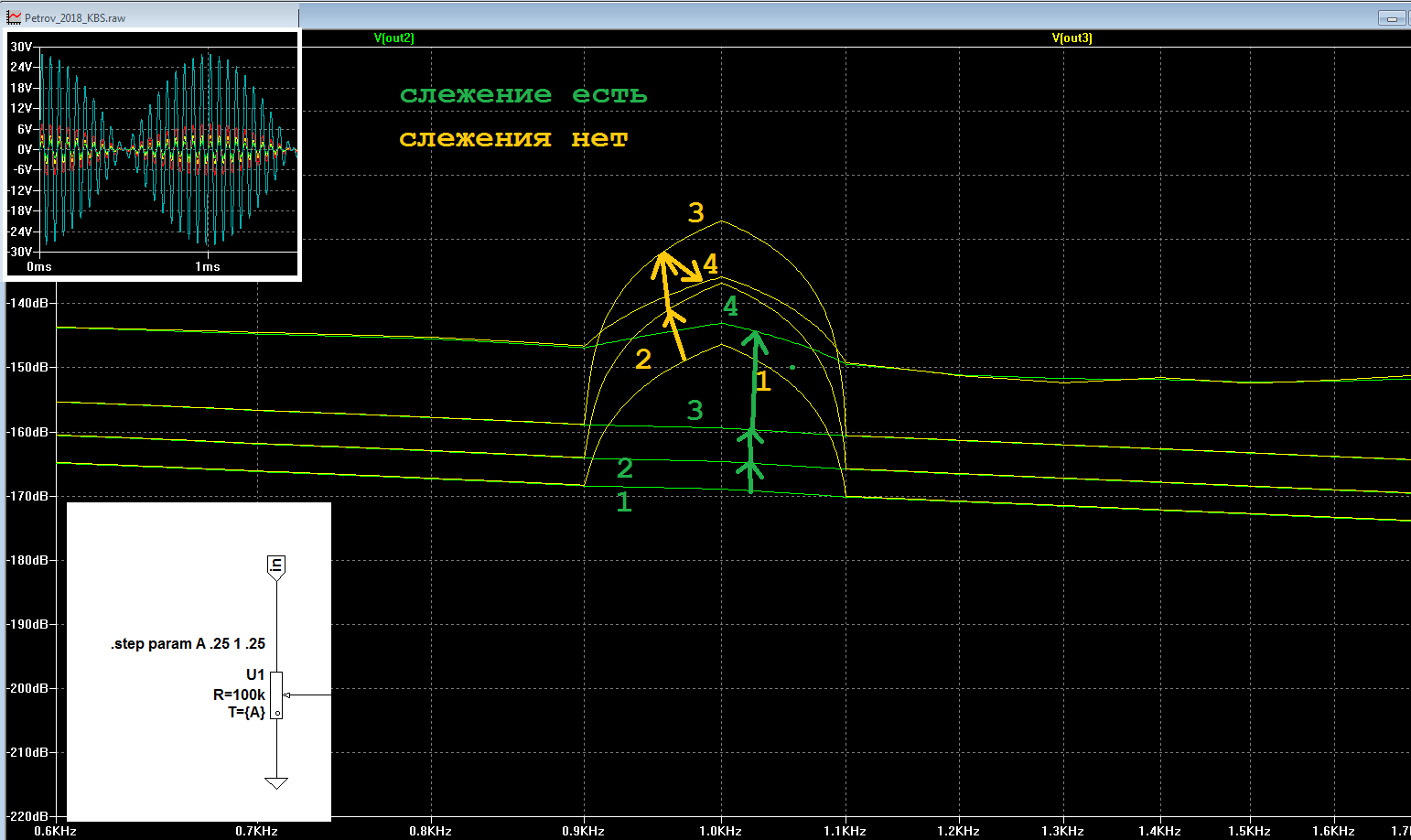Click the 1.6KHz frequency axis label
Image resolution: width=1411 pixels, height=840 pixels.
coord(1334,831)
